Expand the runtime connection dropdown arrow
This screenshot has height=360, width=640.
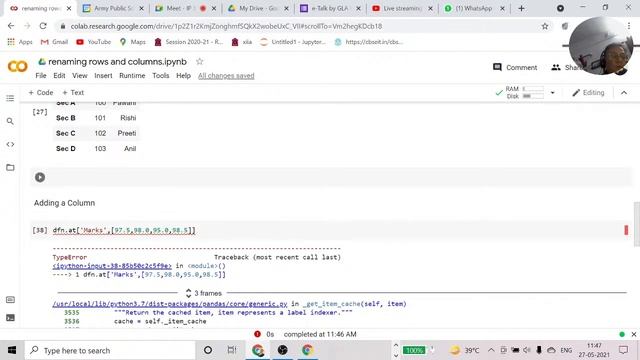click(553, 93)
